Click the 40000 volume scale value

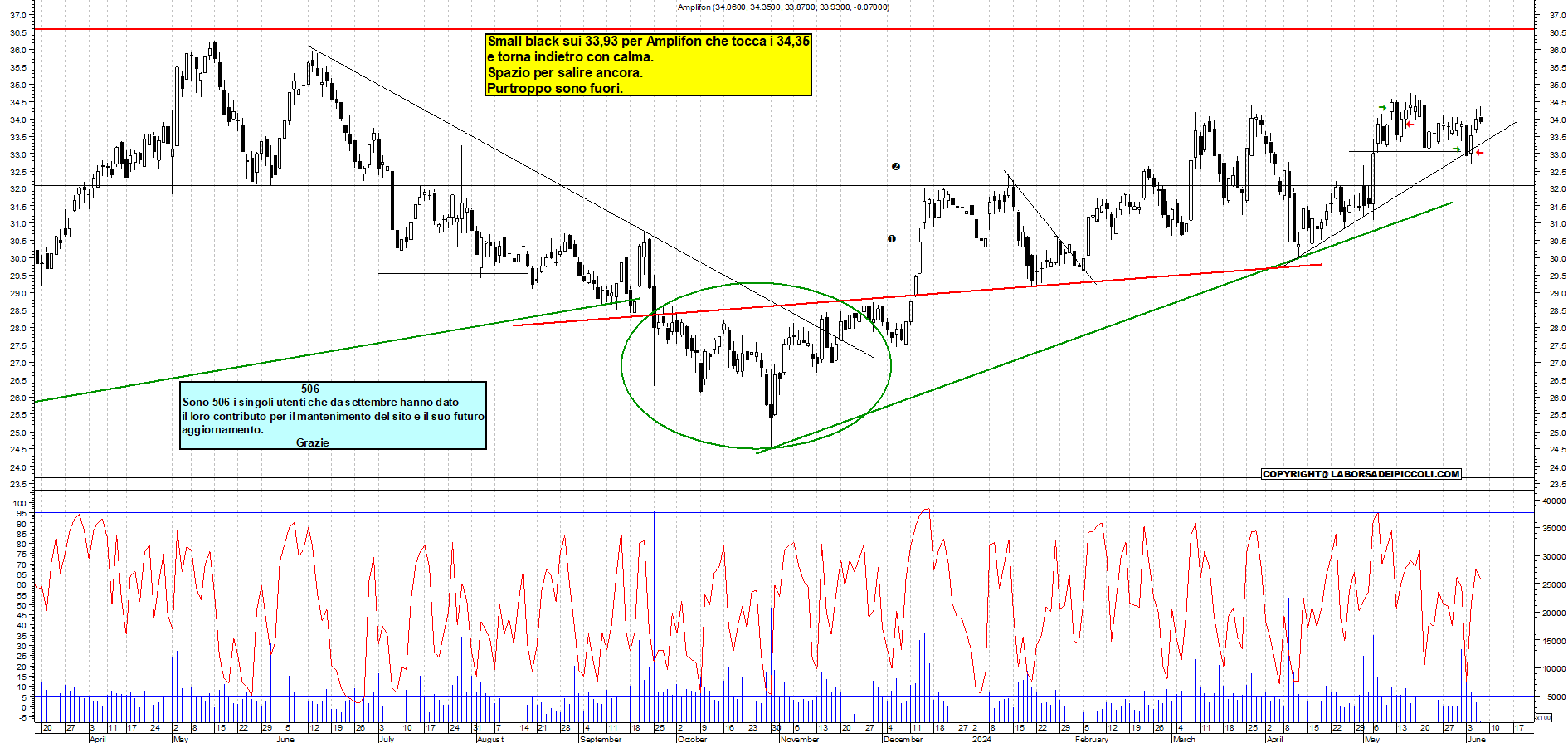pos(1553,501)
